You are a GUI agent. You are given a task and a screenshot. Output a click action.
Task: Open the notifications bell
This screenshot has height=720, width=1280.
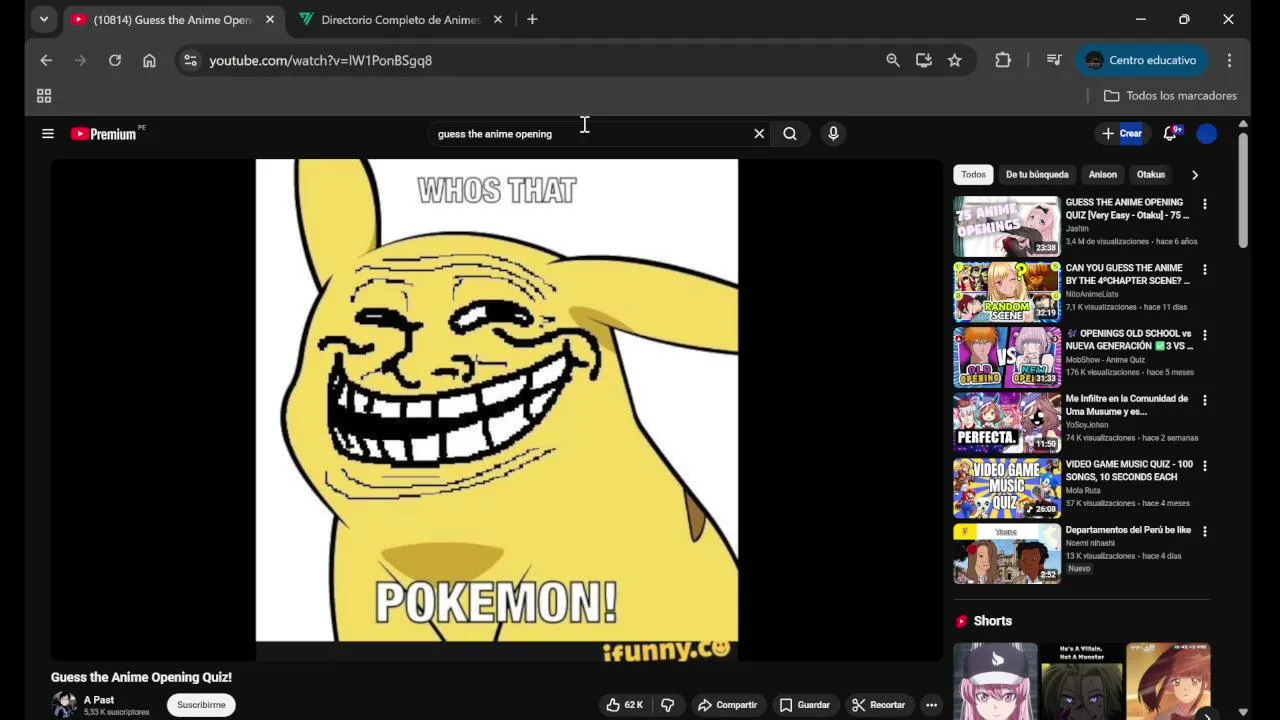(x=1170, y=133)
